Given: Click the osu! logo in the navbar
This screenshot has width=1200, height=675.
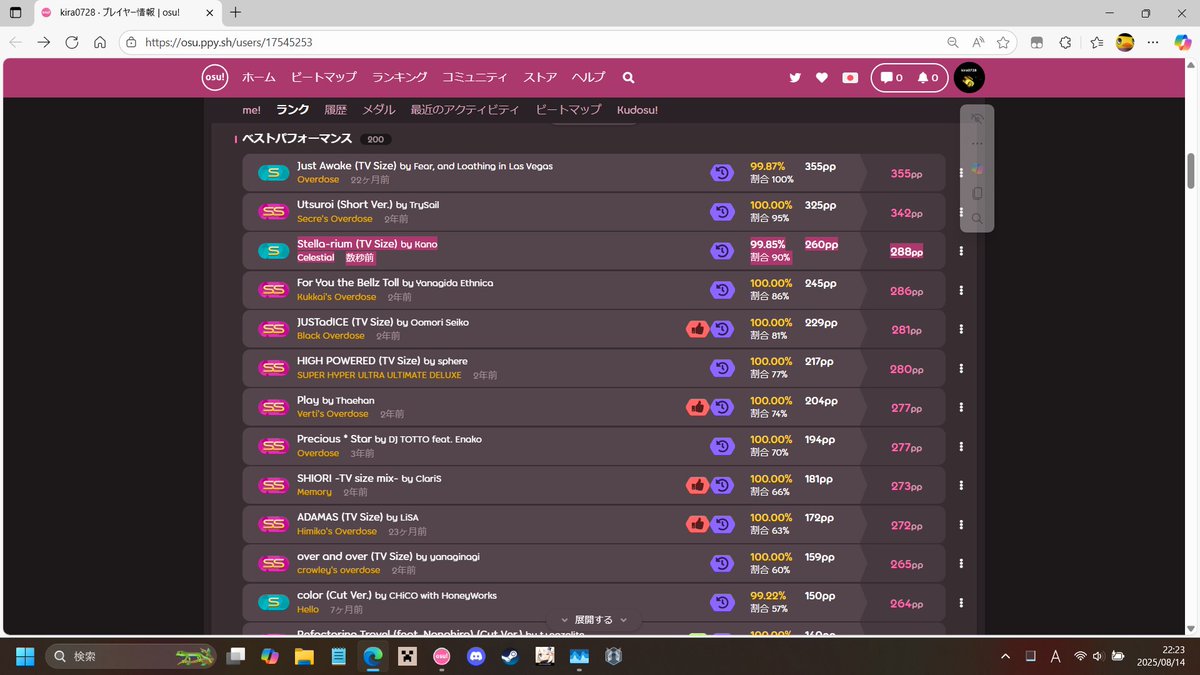Looking at the screenshot, I should coord(215,77).
